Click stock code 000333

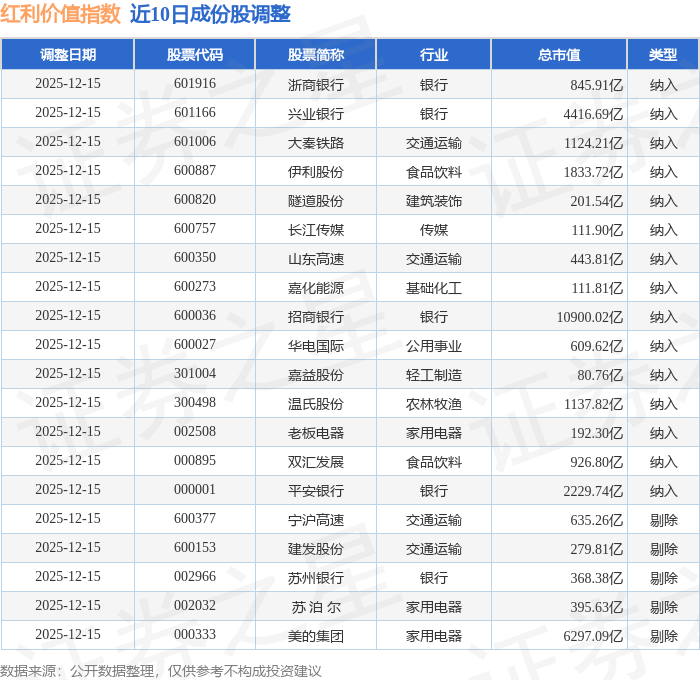point(195,635)
